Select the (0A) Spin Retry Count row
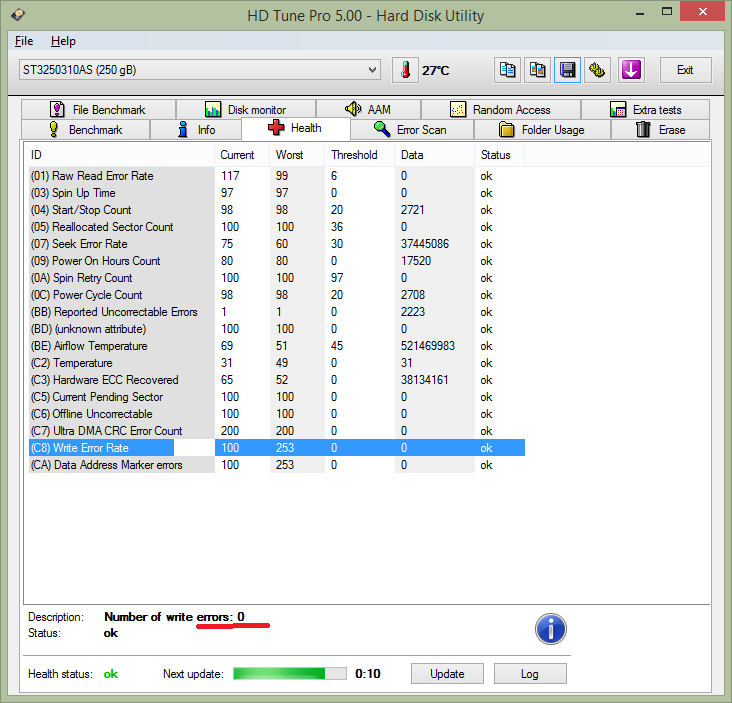This screenshot has height=703, width=732. [276, 278]
